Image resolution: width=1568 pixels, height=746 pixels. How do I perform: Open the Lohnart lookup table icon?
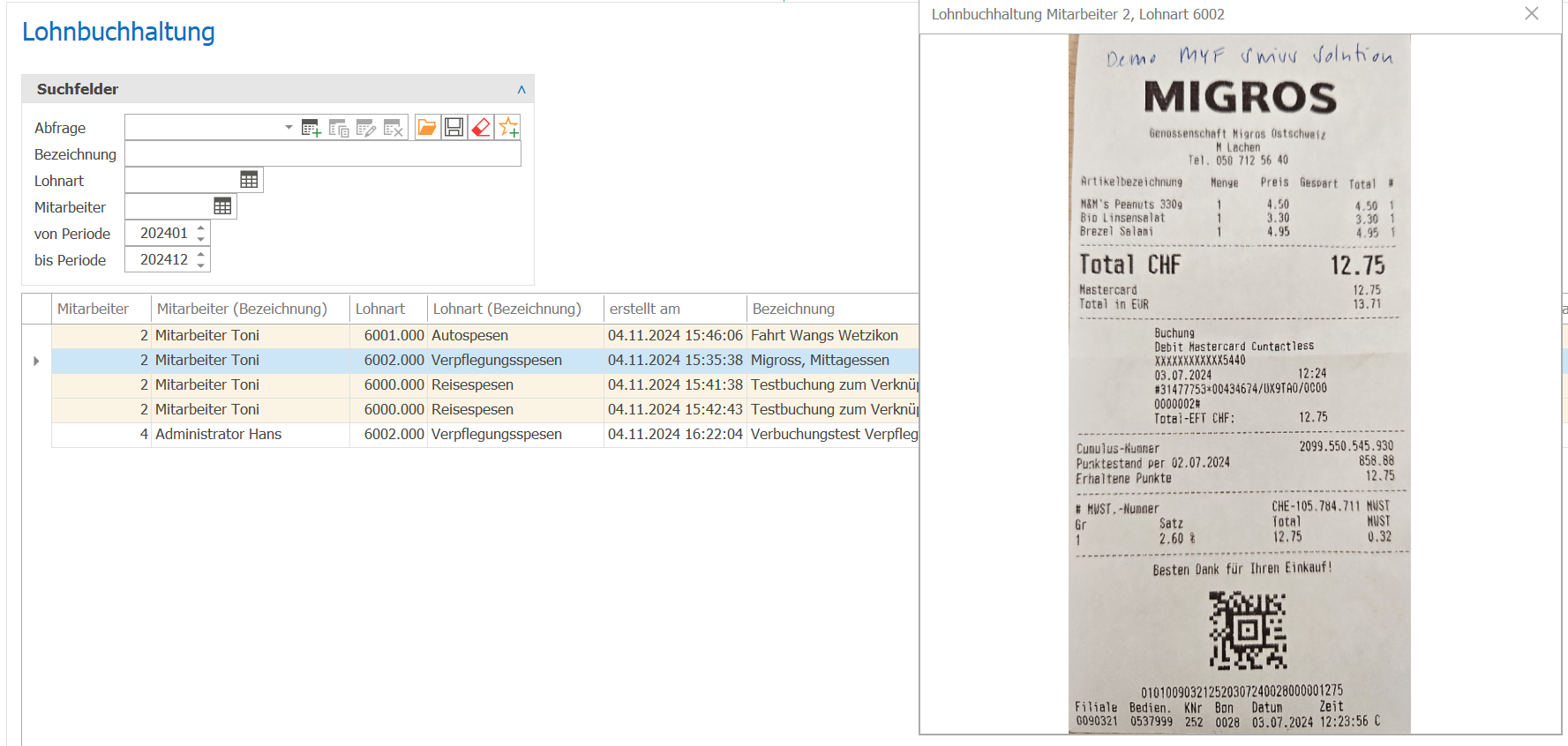tap(250, 180)
